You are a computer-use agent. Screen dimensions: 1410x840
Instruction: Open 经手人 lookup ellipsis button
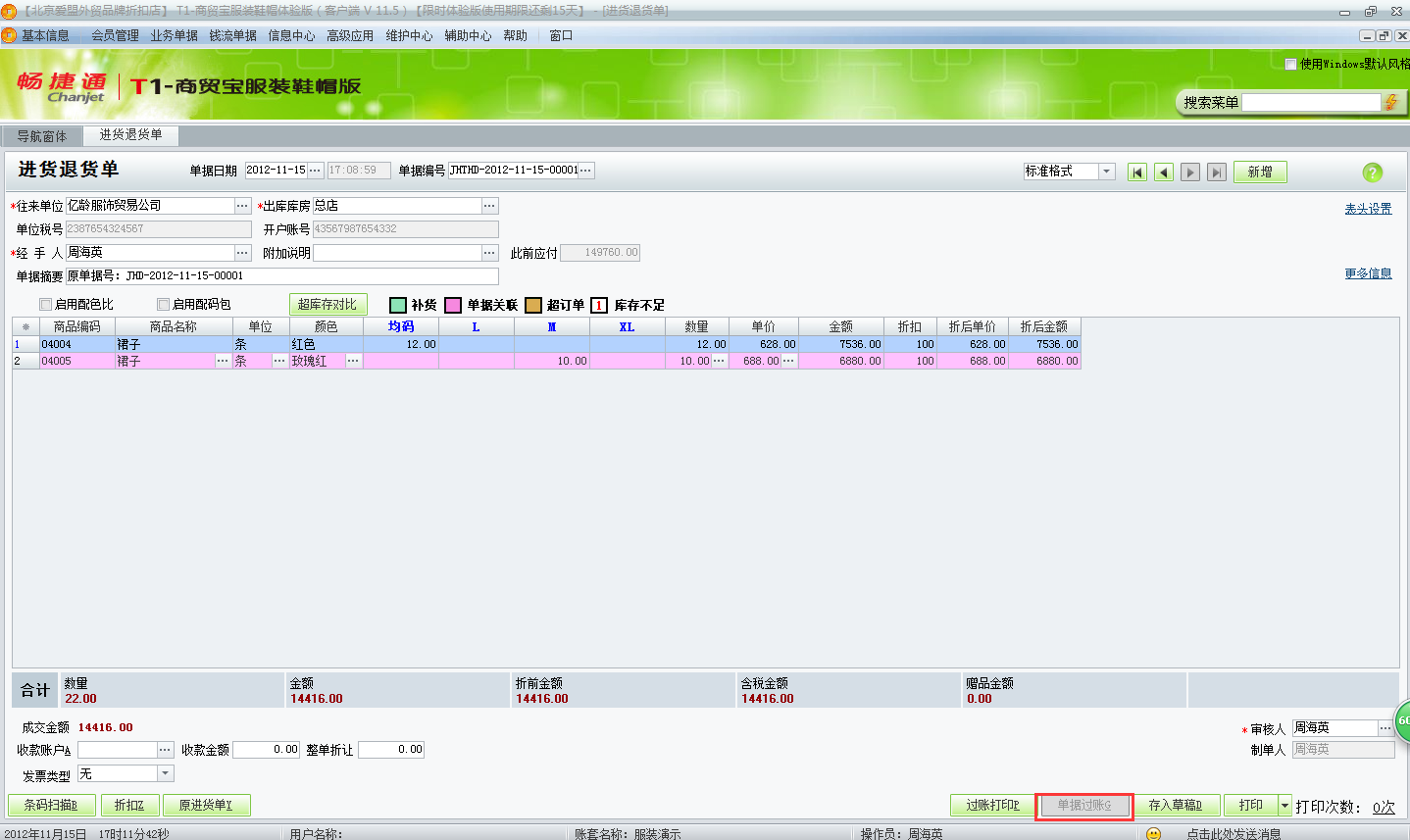click(242, 253)
